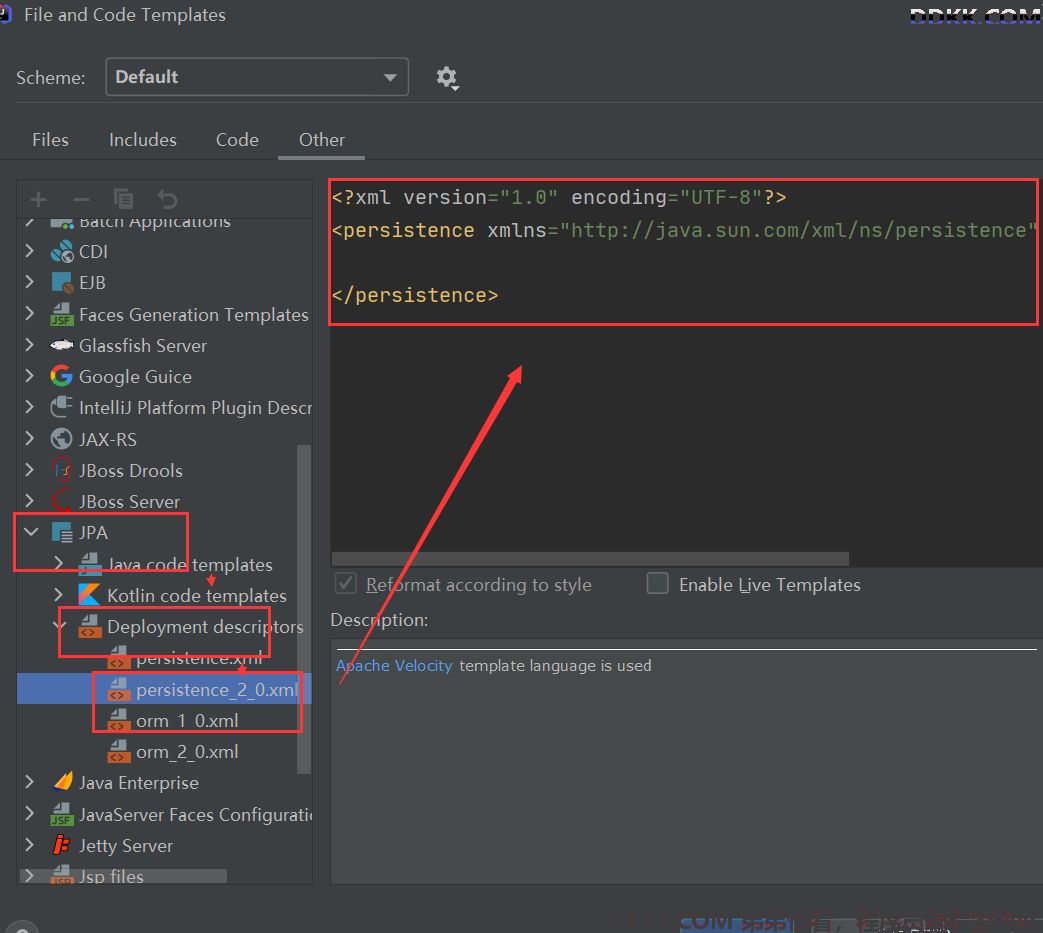Open the Scheme dropdown set to Default
The width and height of the screenshot is (1043, 933).
[257, 77]
